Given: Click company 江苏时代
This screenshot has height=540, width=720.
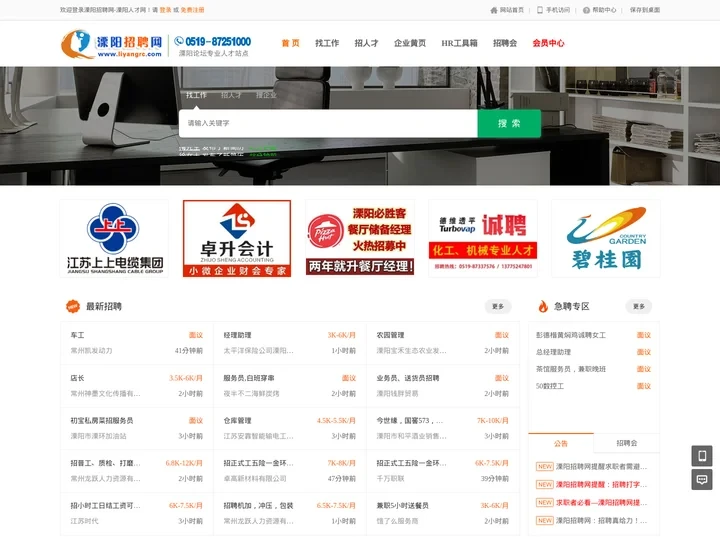Looking at the screenshot, I should pos(84,521).
